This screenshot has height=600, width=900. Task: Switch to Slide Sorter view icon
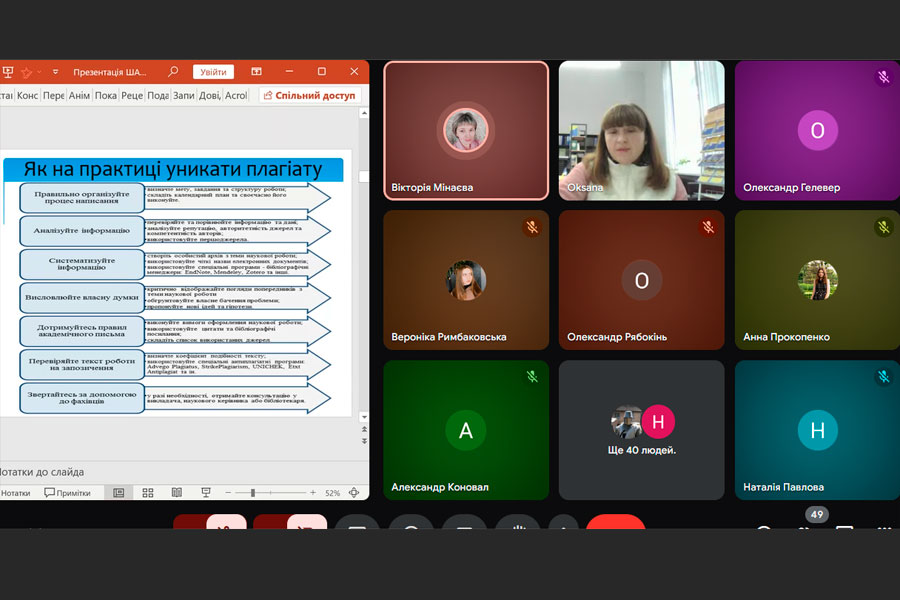pos(148,493)
